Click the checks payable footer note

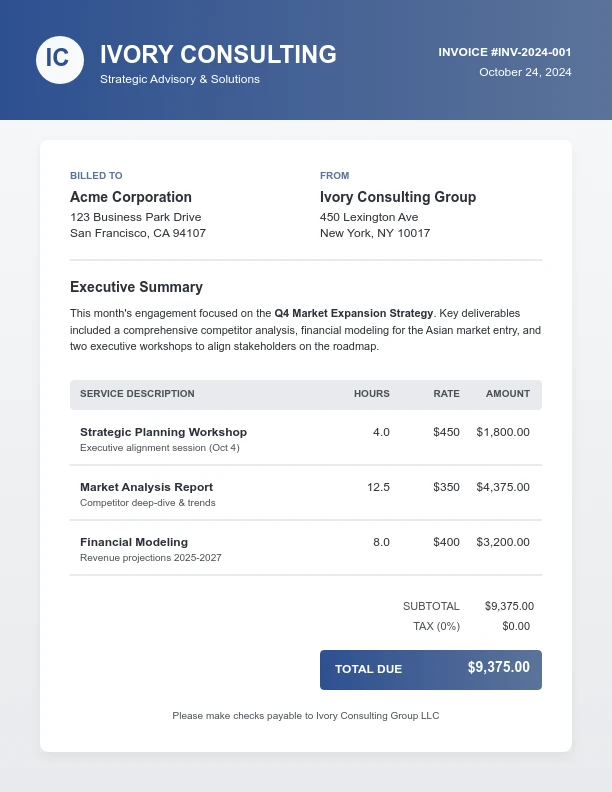305,716
